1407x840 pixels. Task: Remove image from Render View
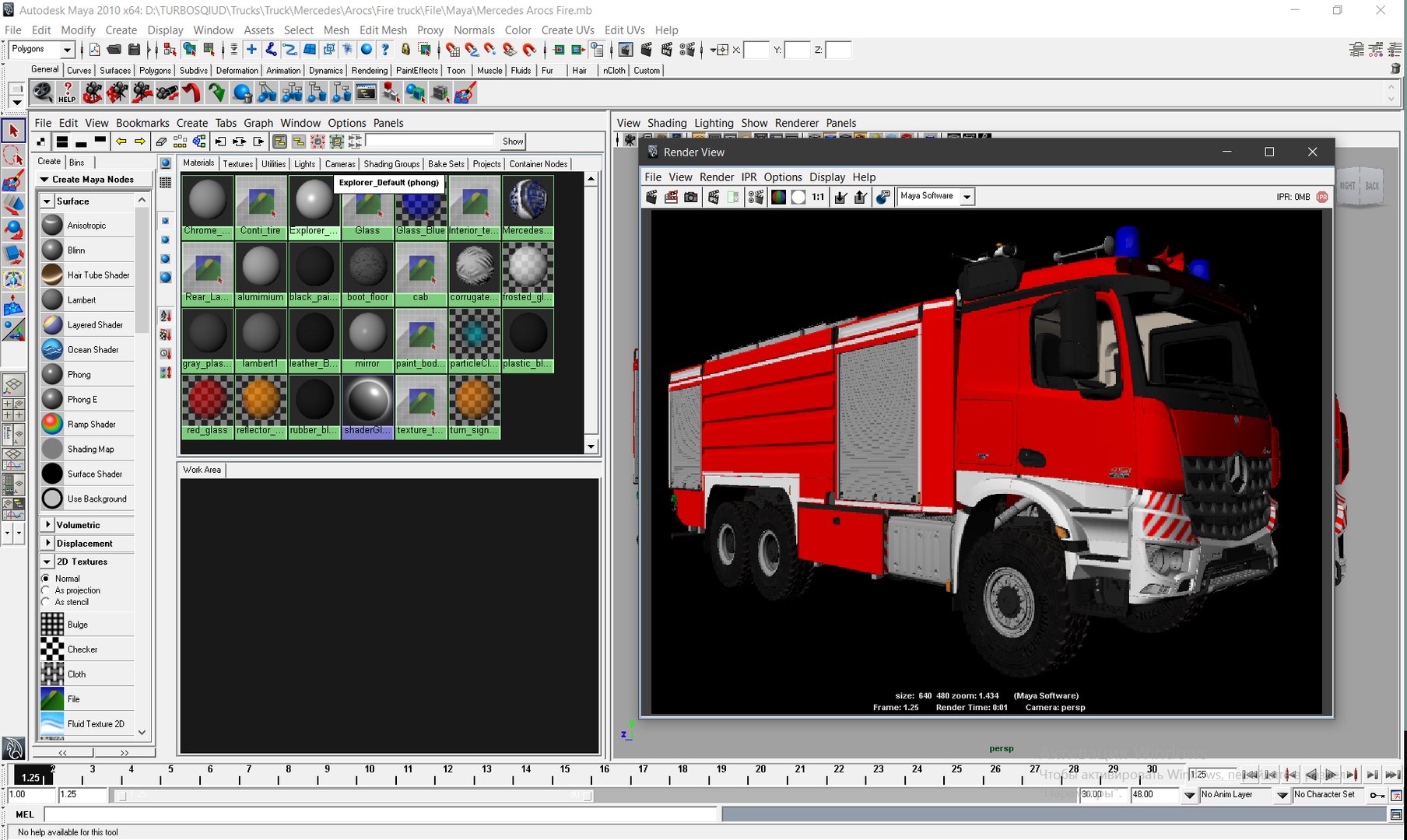click(x=860, y=197)
